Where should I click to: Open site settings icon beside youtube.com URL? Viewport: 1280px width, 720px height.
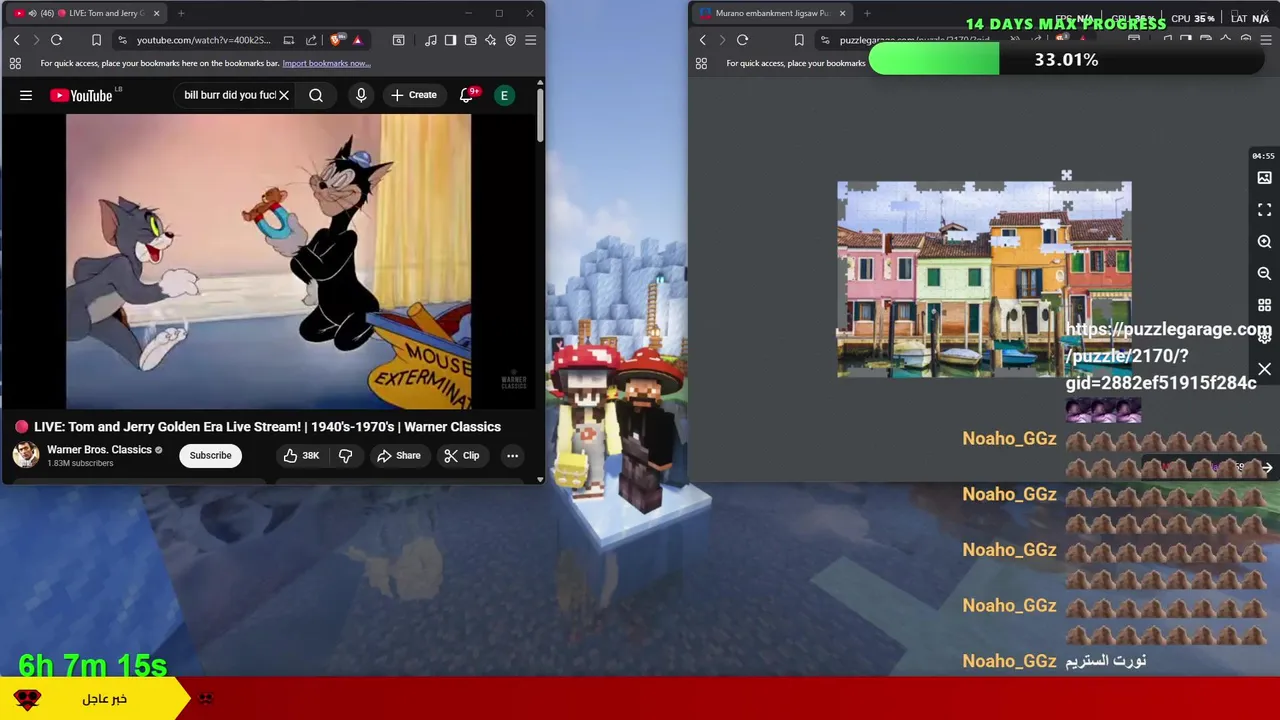tap(122, 40)
